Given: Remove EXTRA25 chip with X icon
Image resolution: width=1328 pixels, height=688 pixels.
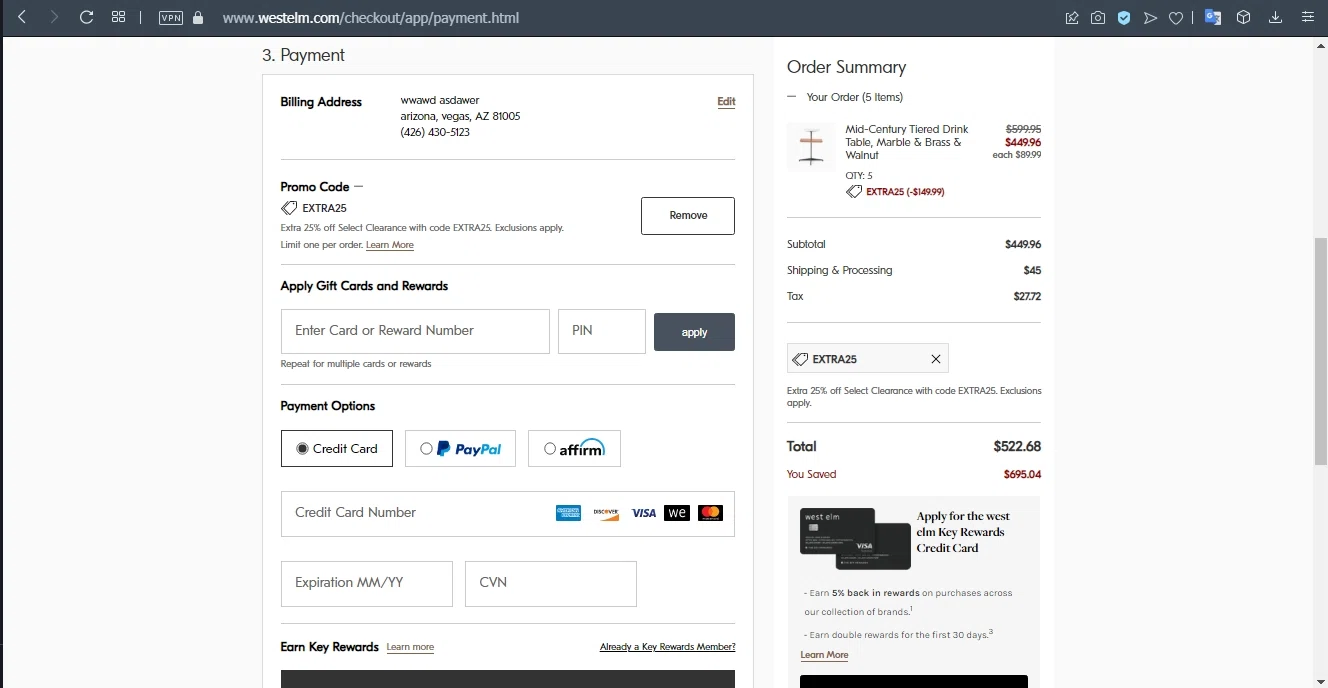Looking at the screenshot, I should (x=936, y=359).
